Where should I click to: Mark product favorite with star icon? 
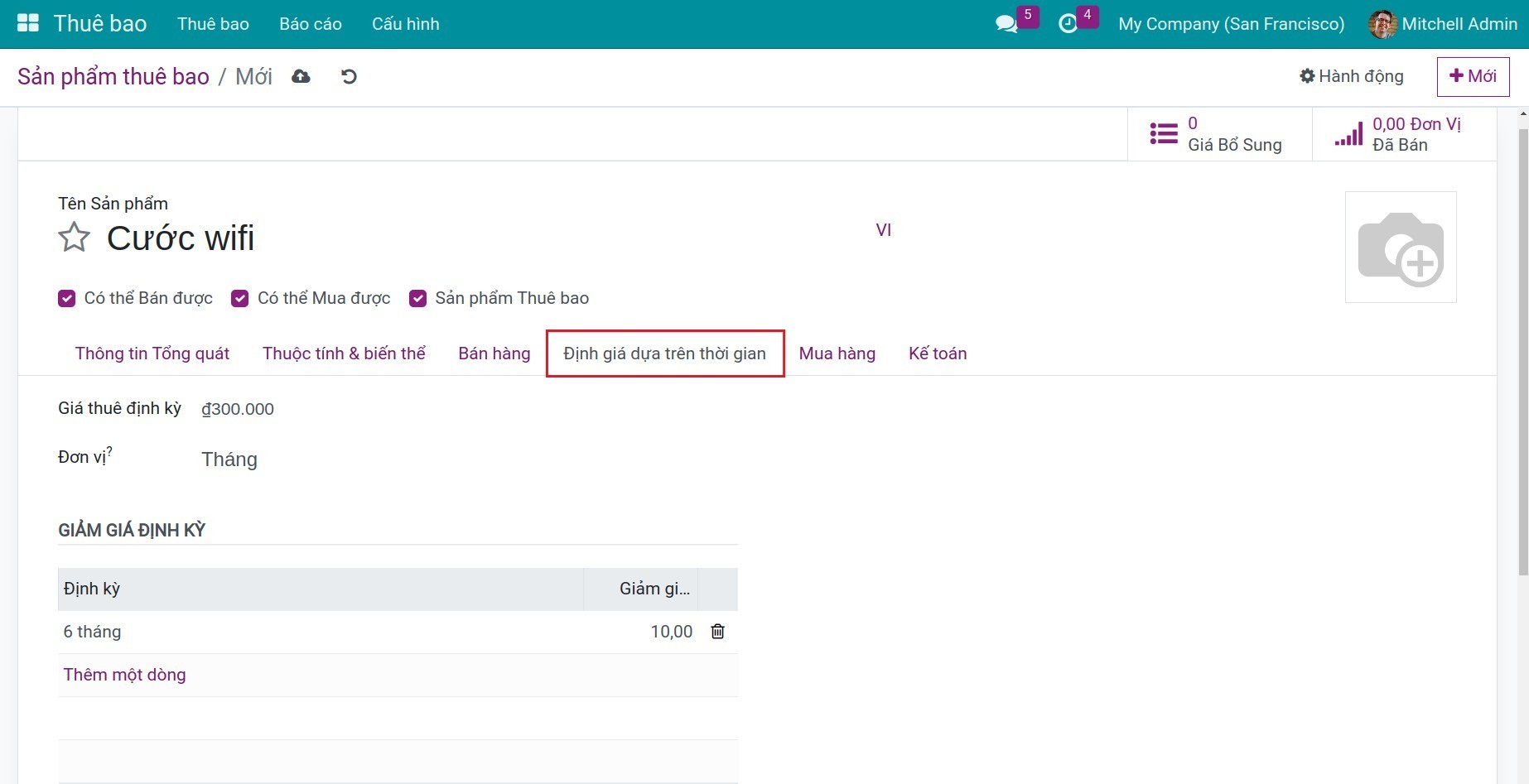(74, 238)
